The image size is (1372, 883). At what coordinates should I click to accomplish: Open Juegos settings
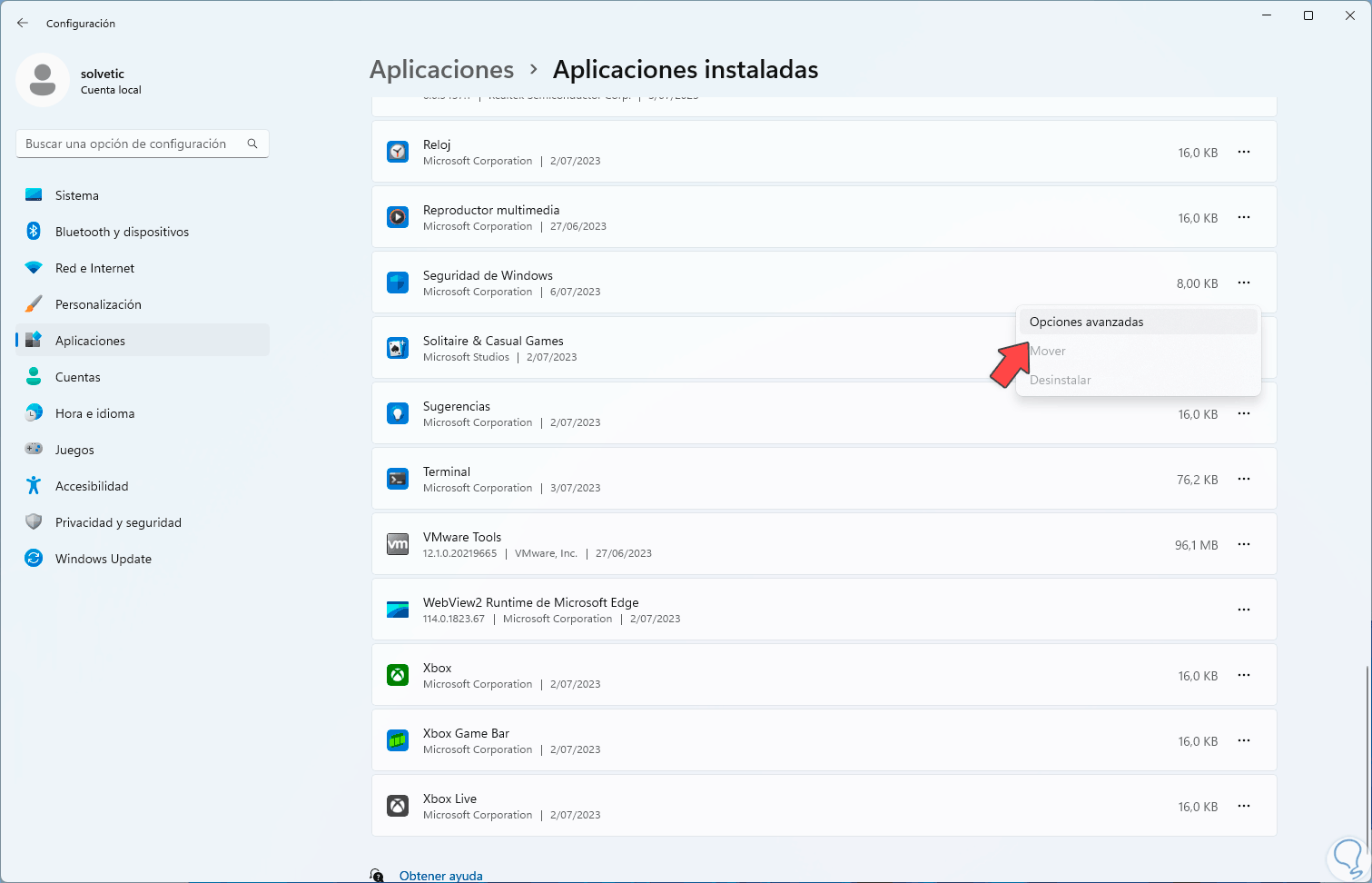coord(143,450)
